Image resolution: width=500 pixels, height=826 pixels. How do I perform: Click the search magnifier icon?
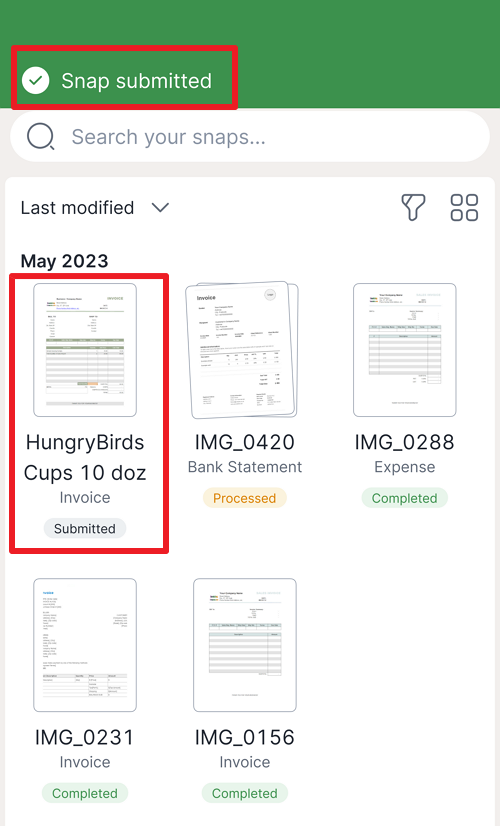(41, 137)
